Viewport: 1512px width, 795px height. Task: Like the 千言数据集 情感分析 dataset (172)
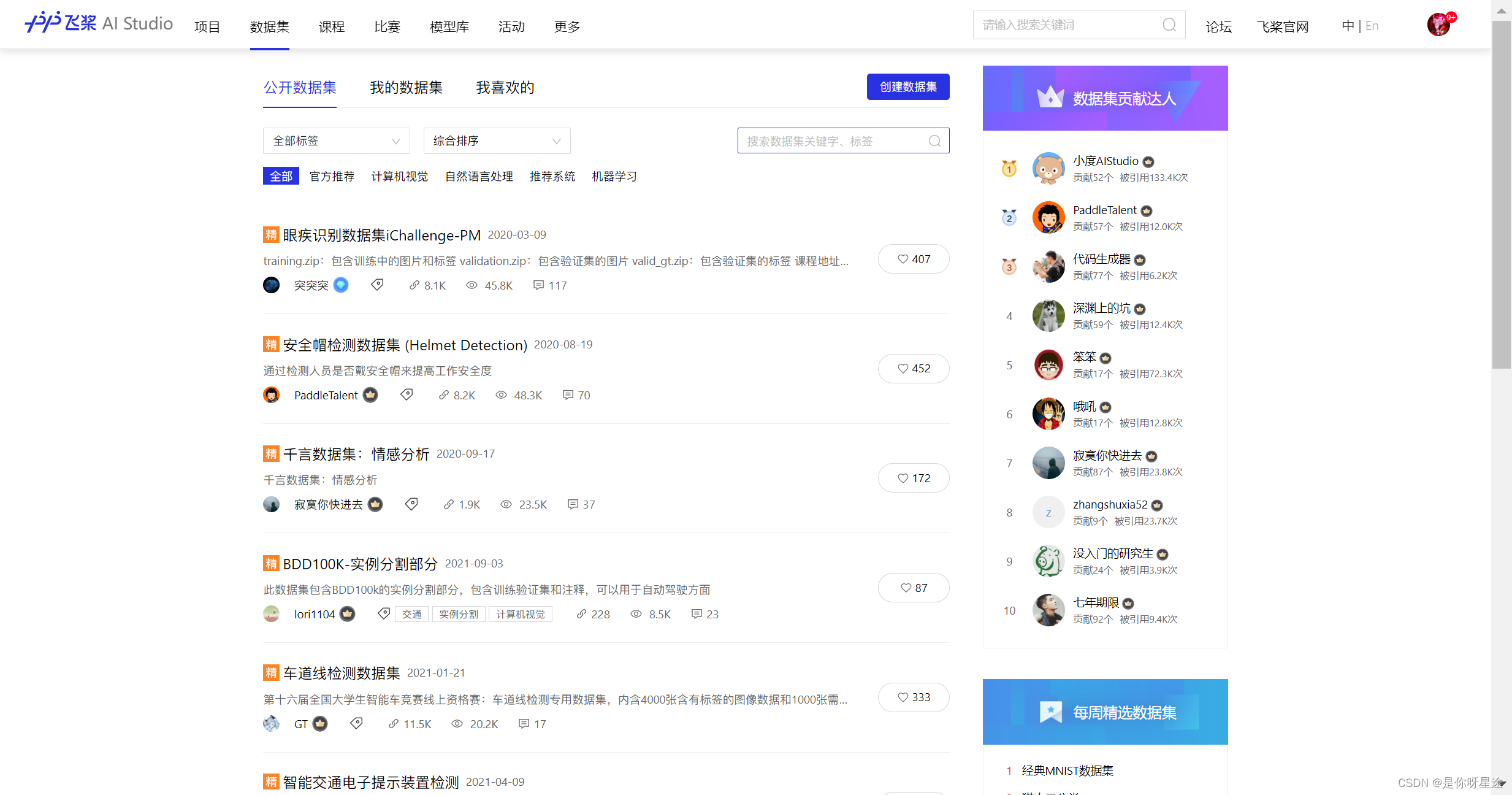914,478
